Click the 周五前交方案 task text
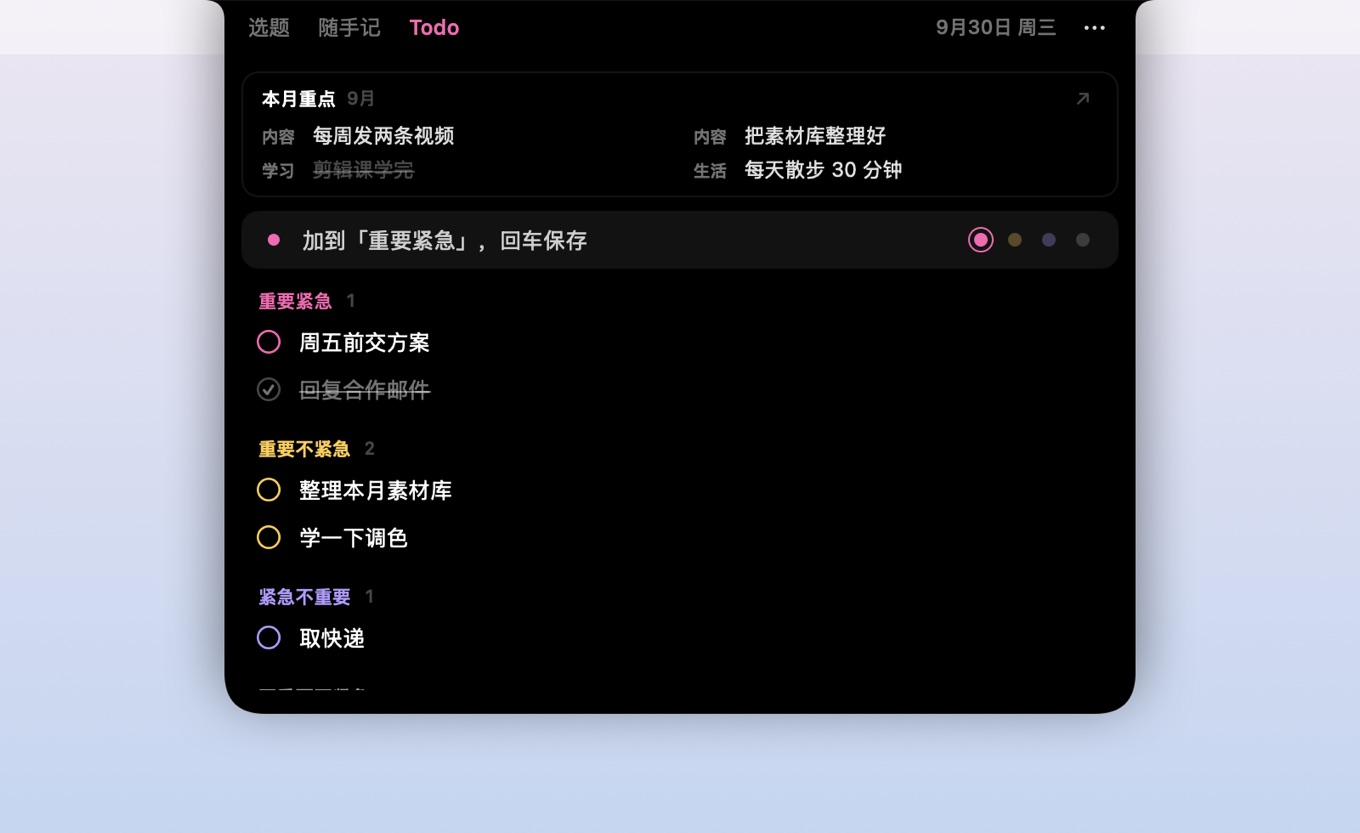The image size is (1360, 833). click(x=365, y=343)
